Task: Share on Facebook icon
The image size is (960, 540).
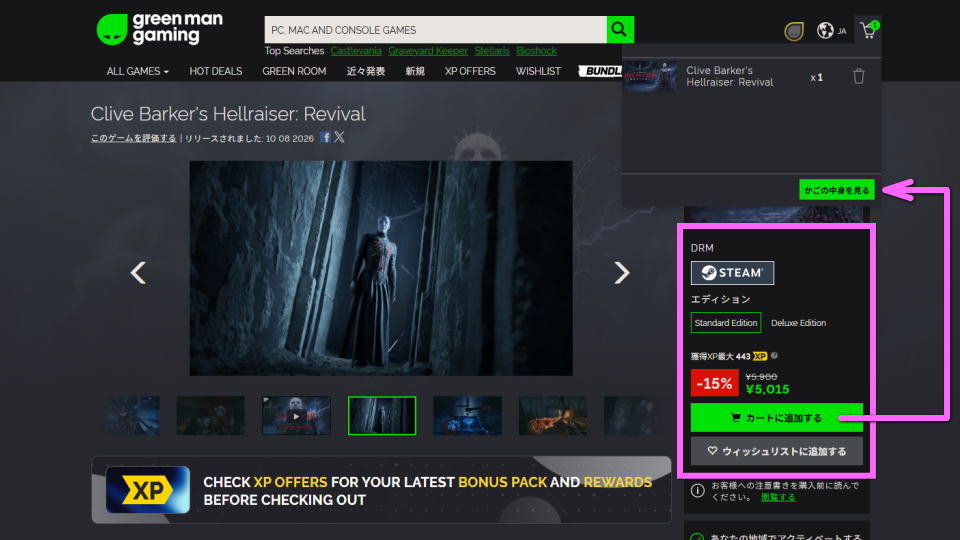Action: click(x=326, y=137)
